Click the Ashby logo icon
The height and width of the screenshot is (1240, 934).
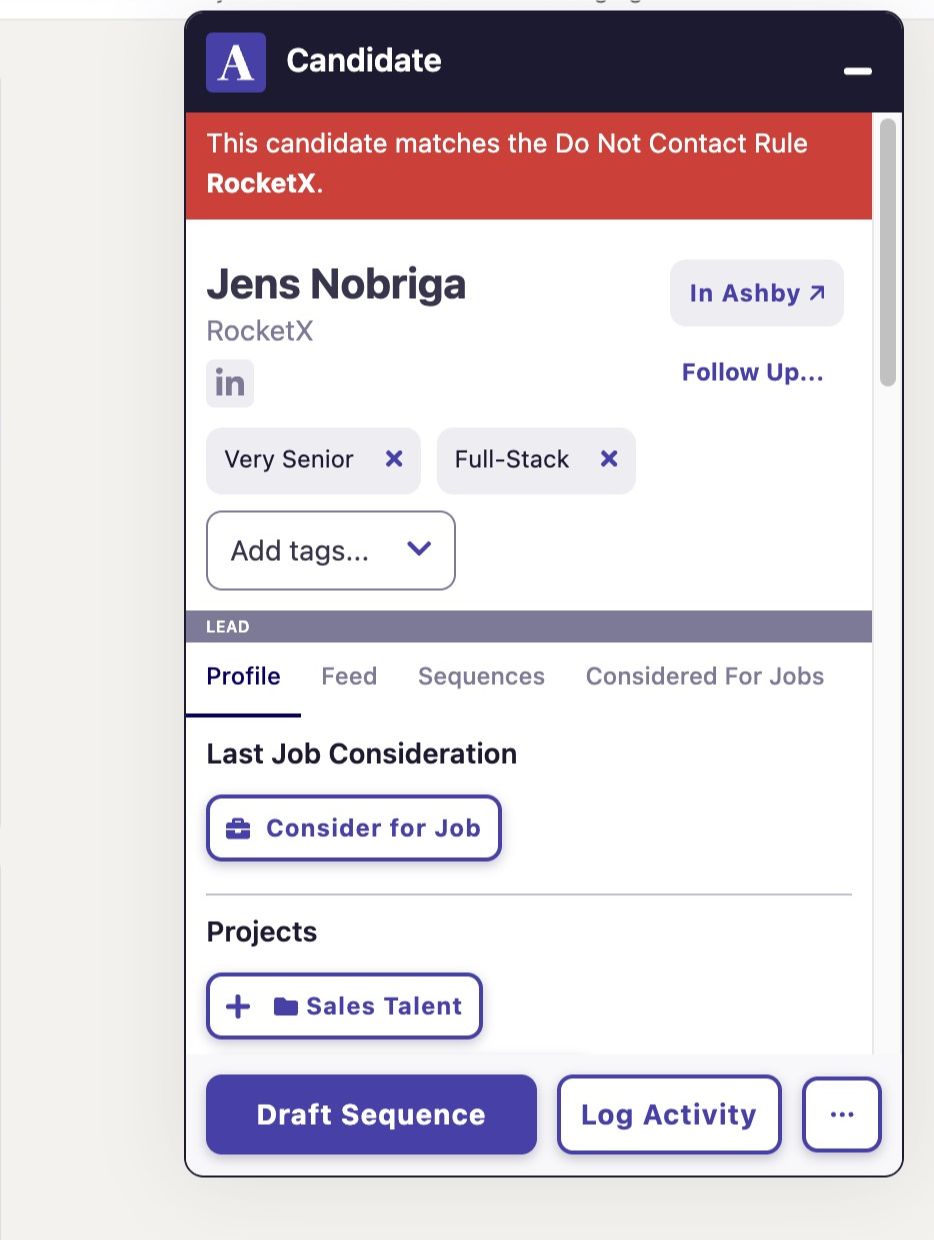point(236,62)
